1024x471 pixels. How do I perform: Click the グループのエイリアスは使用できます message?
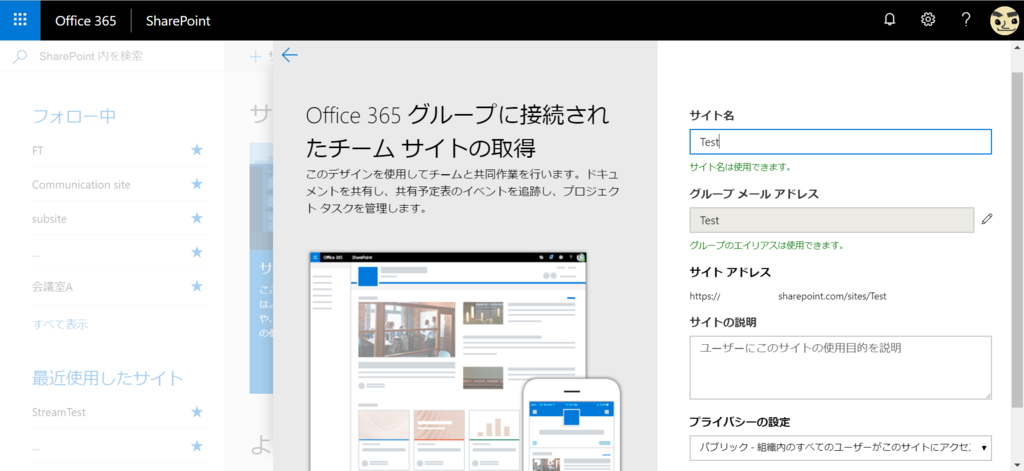[x=767, y=246]
